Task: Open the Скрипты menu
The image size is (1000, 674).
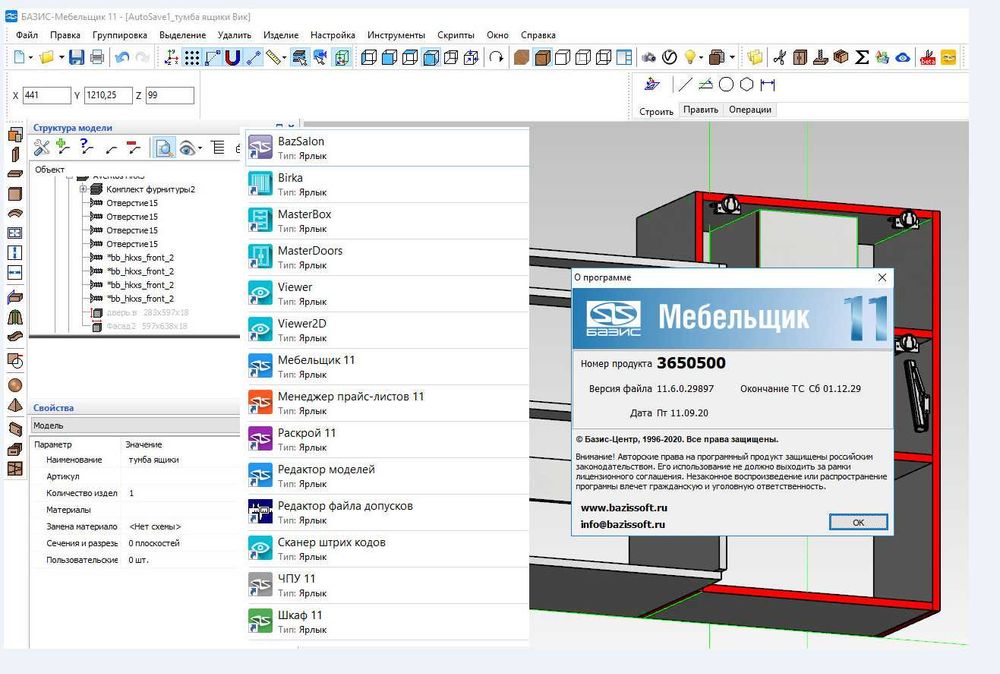Action: click(x=456, y=35)
